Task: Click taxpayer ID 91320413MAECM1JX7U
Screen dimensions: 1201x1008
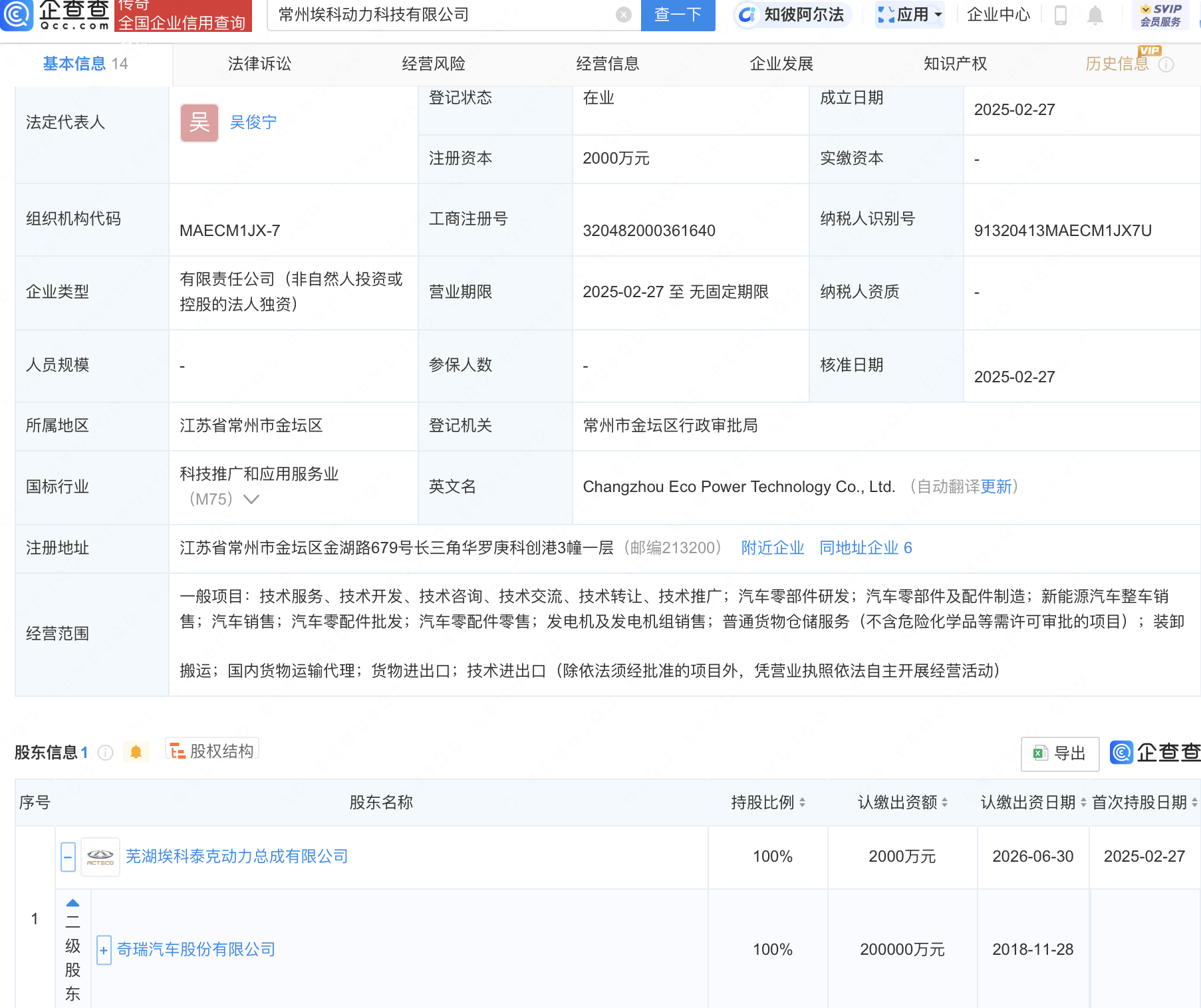Action: (1063, 231)
